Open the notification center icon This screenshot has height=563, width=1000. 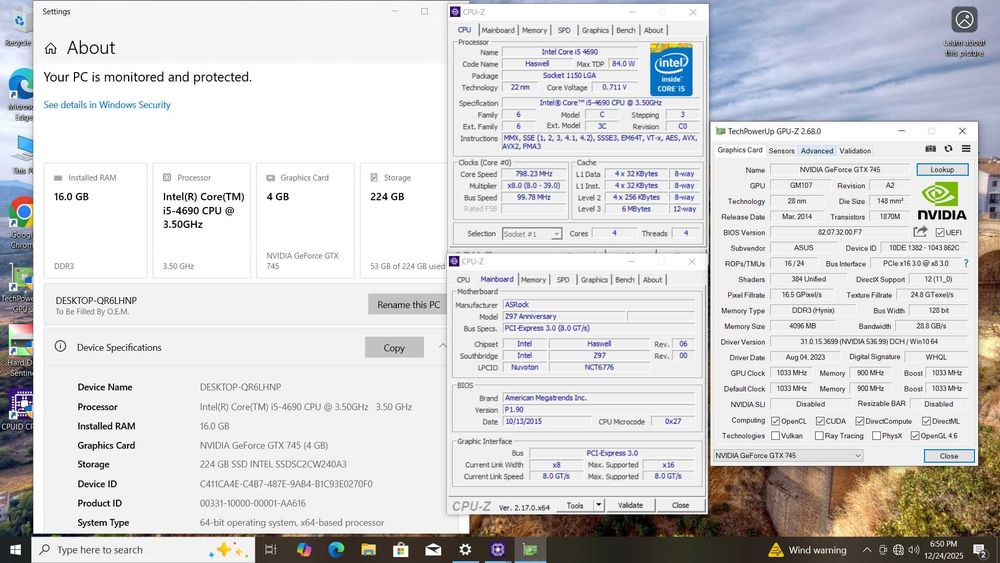980,550
